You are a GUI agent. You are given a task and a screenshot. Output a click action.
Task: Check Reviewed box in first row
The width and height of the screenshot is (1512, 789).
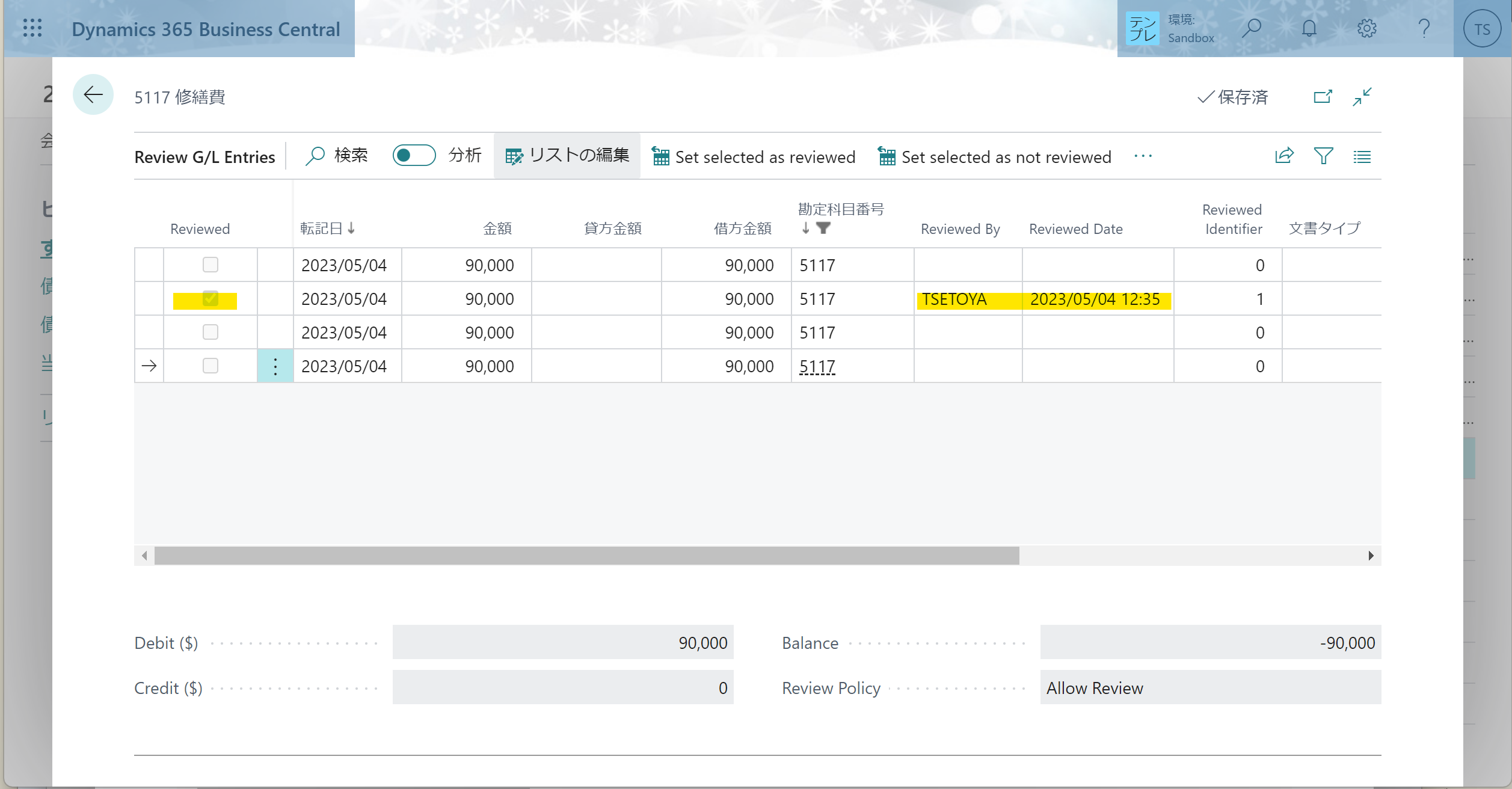(x=211, y=265)
